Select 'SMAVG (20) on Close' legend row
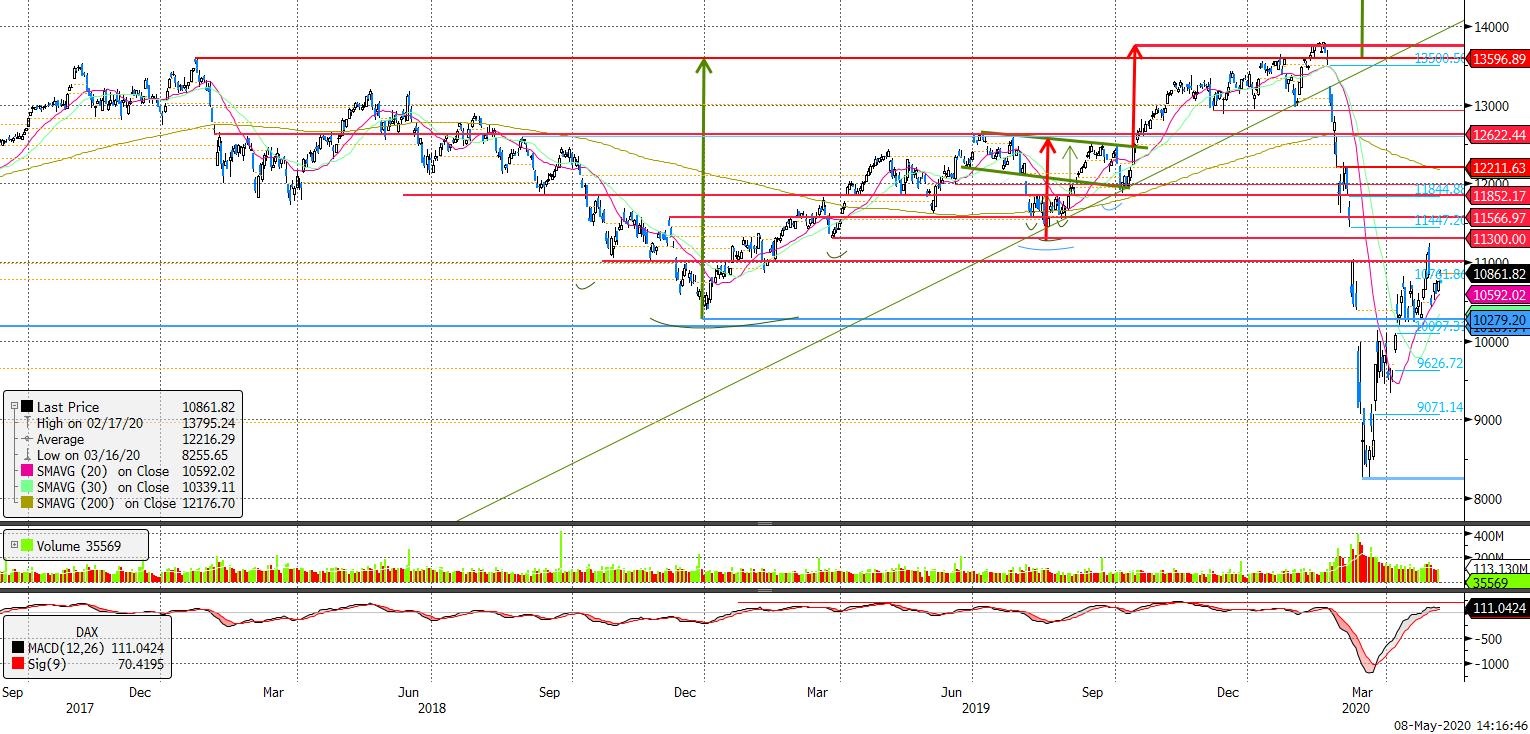Screen dimensions: 1530x734 click(103, 471)
